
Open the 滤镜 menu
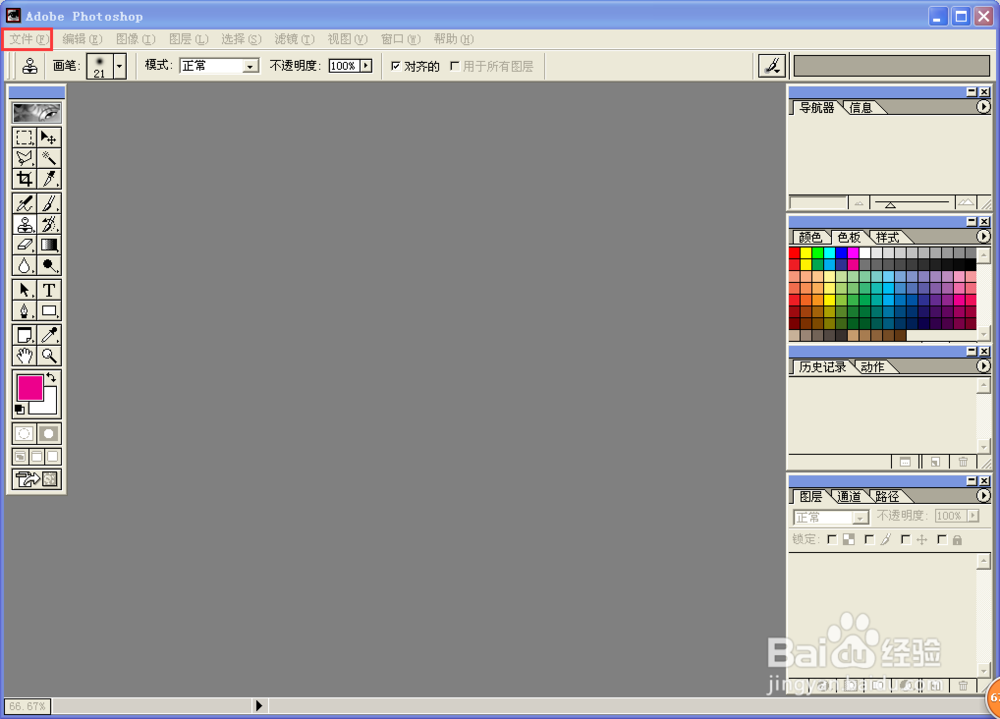294,39
